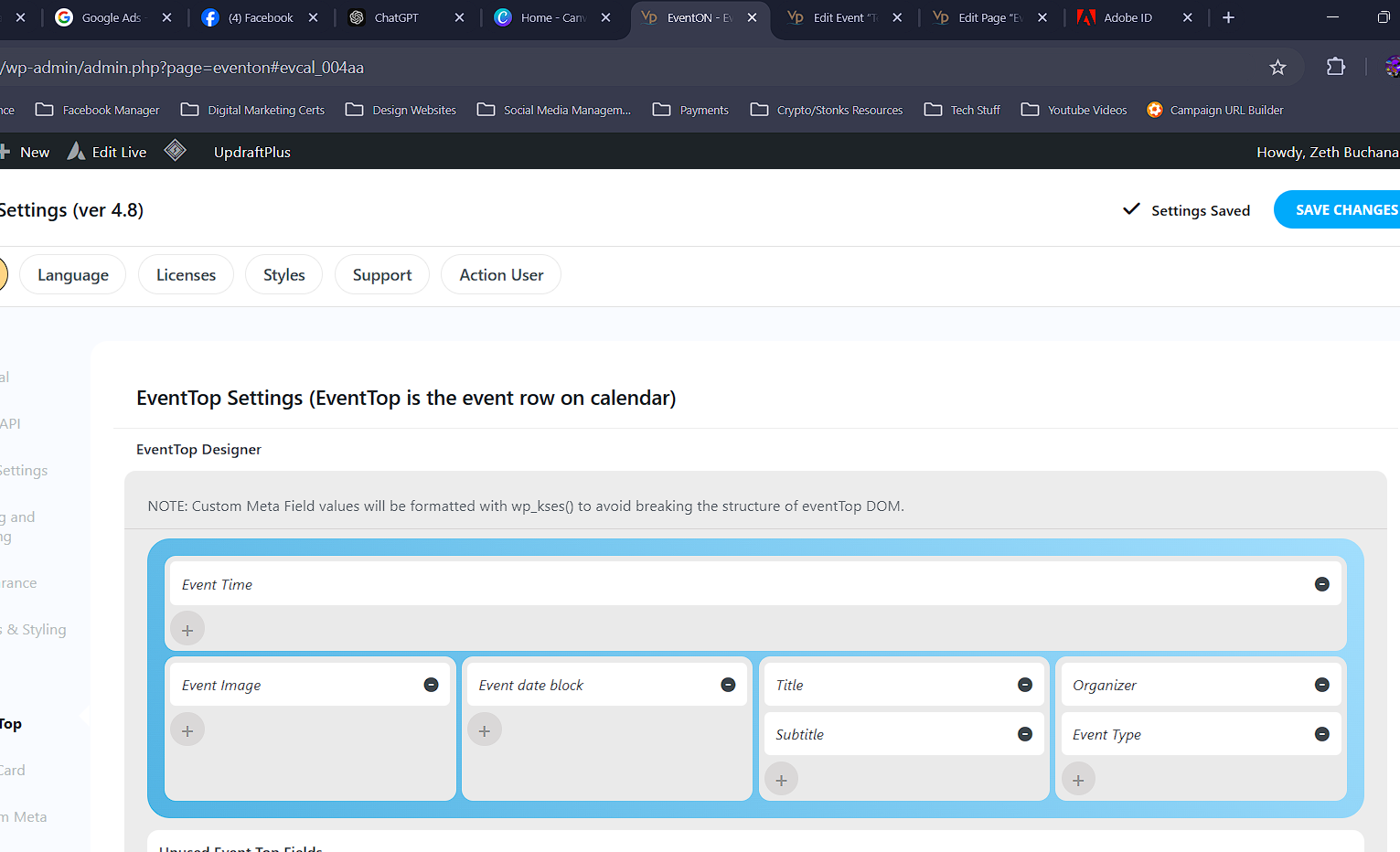Click Edit Live in the admin bar
The image size is (1400, 852).
click(107, 152)
